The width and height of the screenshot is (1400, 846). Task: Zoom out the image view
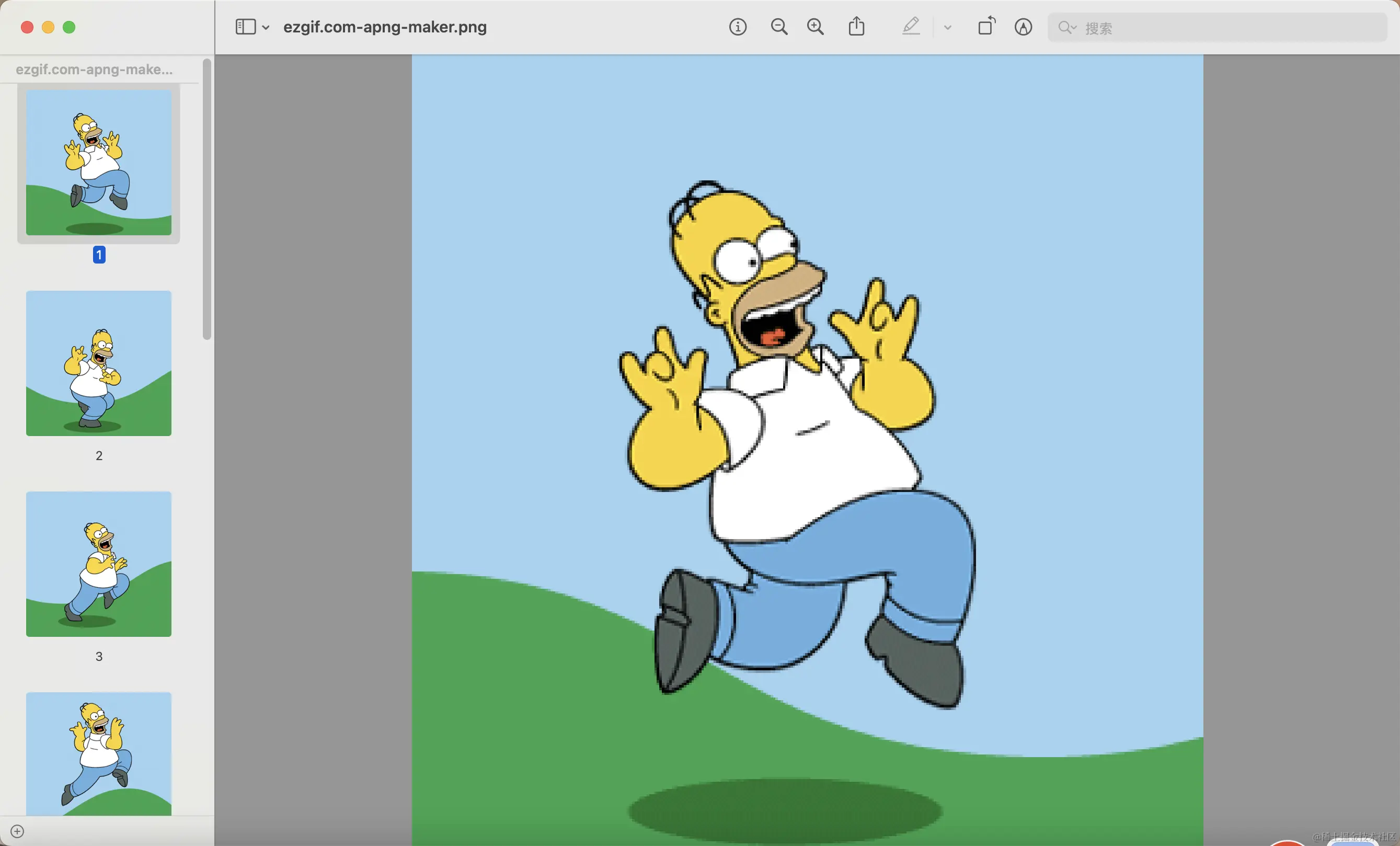click(779, 27)
